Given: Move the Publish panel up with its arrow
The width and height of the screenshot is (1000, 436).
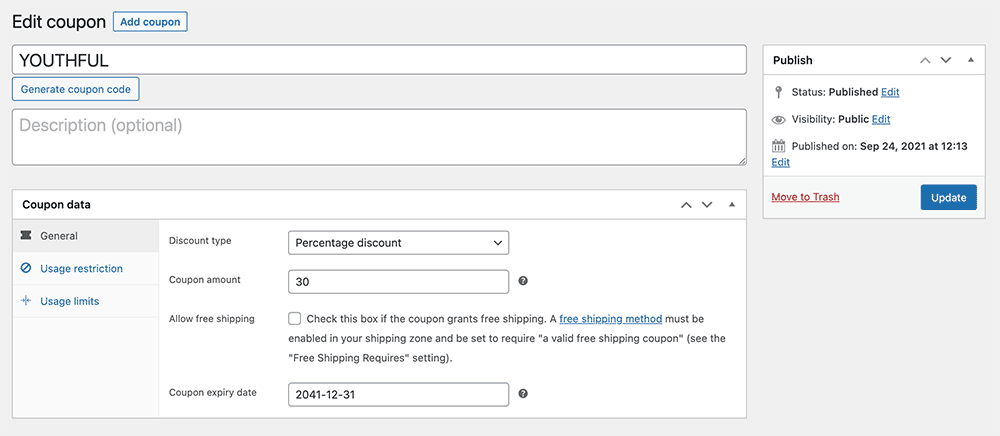Looking at the screenshot, I should click(925, 60).
